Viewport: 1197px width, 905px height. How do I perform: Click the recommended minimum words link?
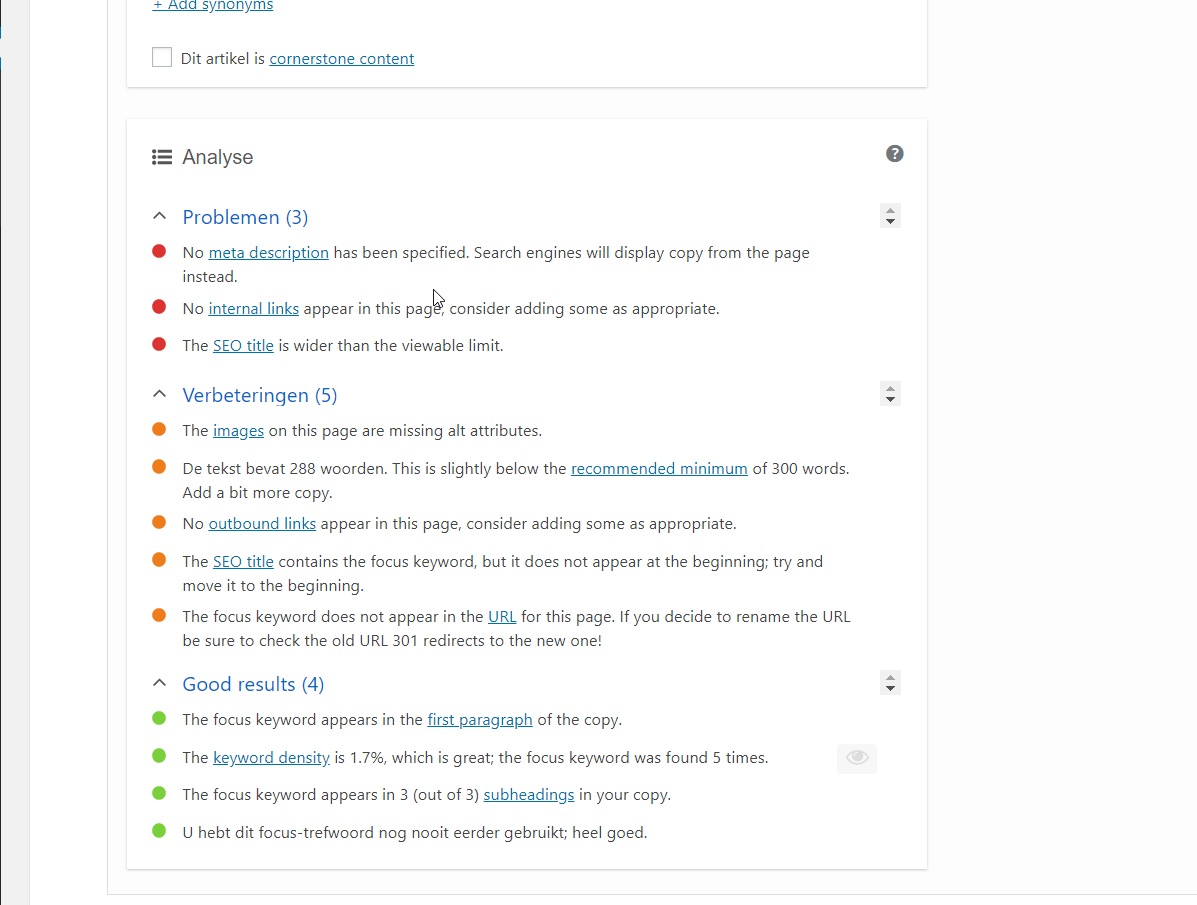(659, 468)
